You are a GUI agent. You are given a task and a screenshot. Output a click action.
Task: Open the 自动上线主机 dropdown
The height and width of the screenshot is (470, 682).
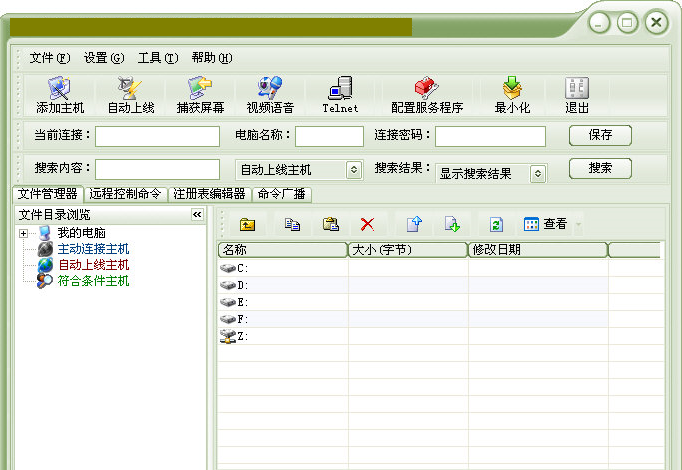point(353,170)
